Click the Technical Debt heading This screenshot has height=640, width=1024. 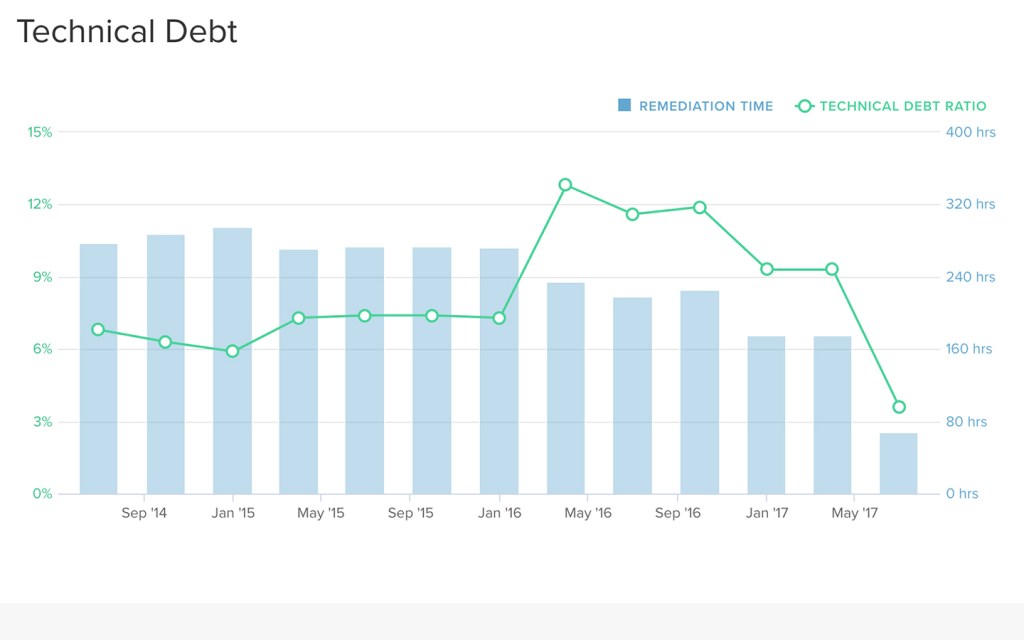tap(127, 32)
